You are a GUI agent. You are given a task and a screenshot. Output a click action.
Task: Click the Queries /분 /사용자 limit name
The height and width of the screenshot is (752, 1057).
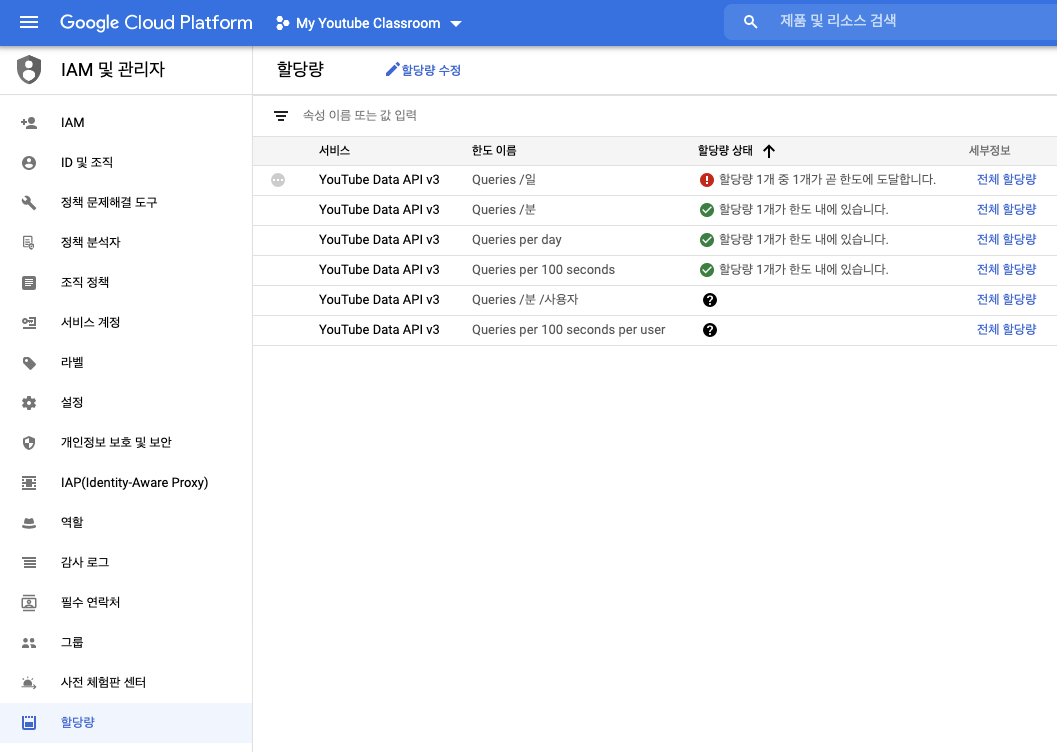tap(524, 300)
